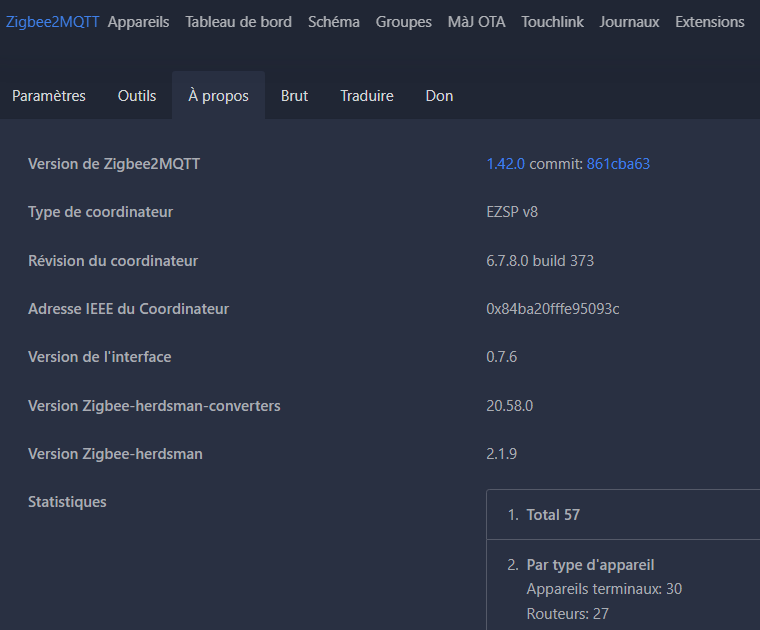Open the Schéma network map
The image size is (760, 630).
[333, 22]
